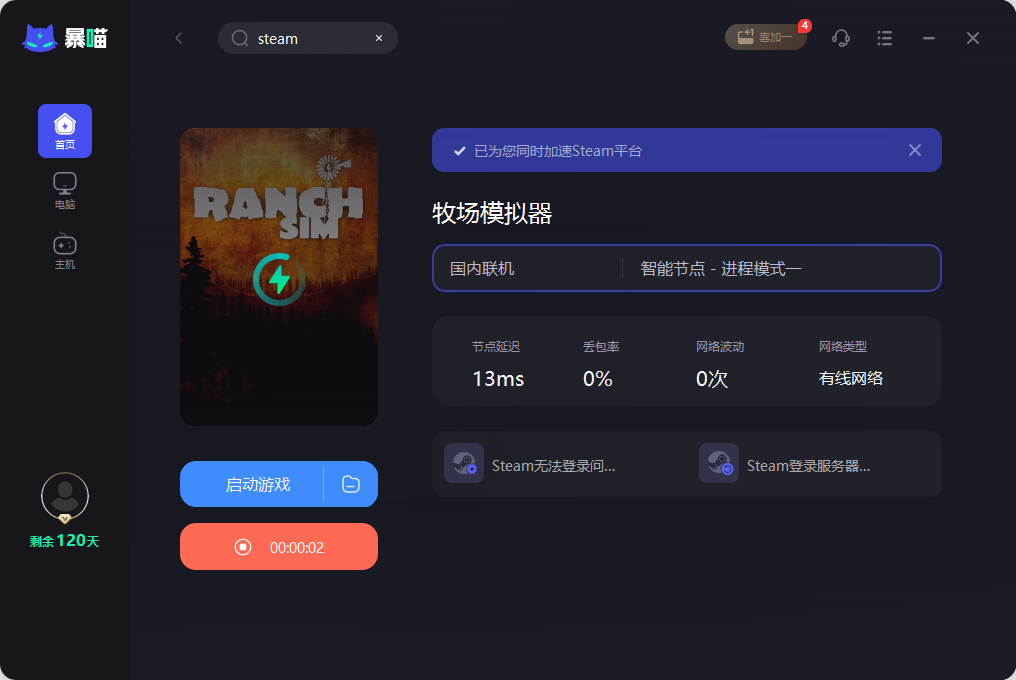Click the 网络波动 label
The height and width of the screenshot is (680, 1016).
coord(720,347)
